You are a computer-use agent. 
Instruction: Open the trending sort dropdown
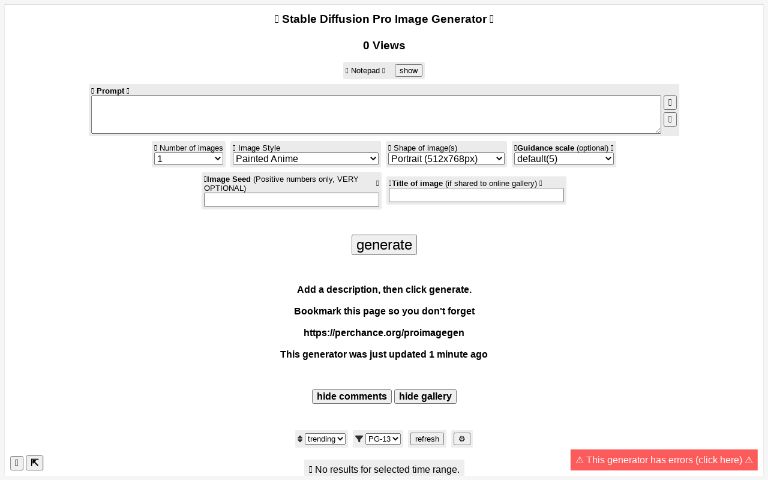tap(325, 438)
